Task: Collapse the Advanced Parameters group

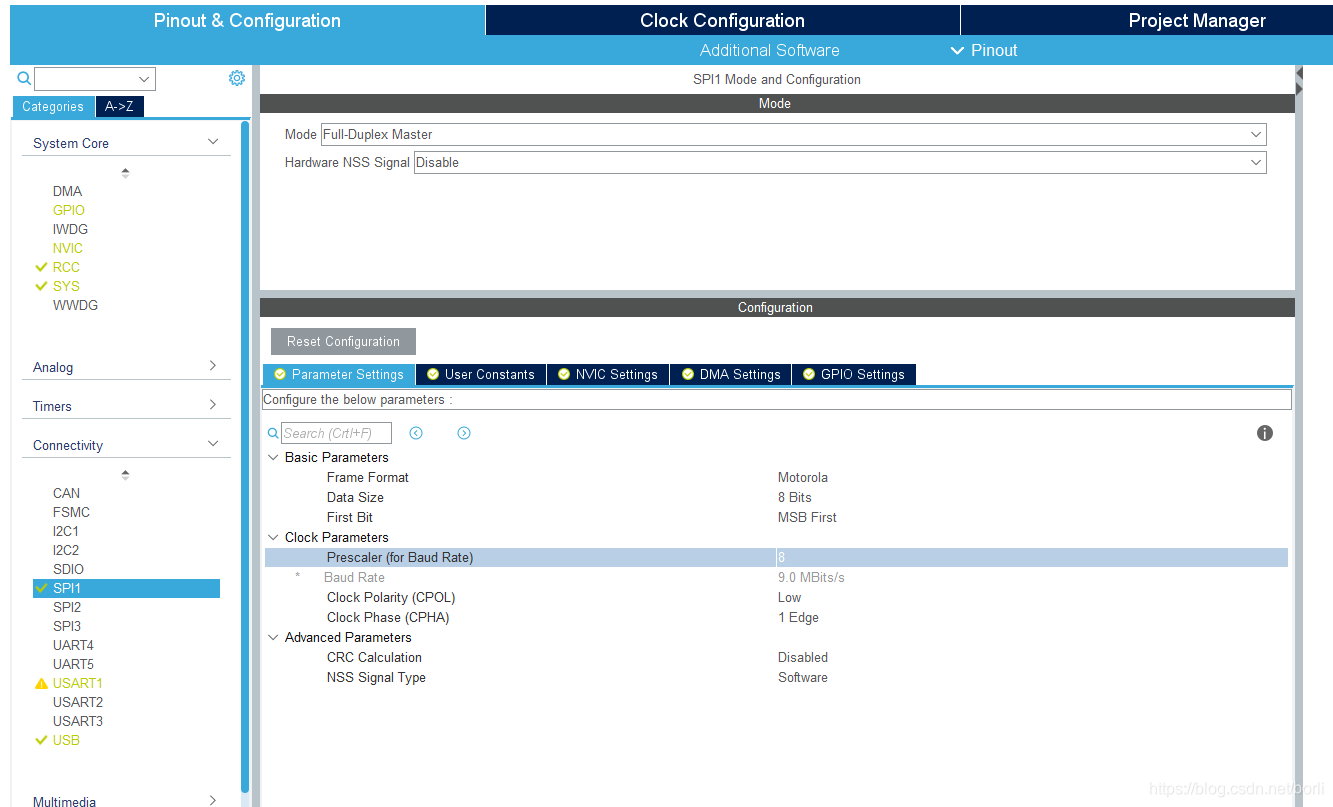Action: pyautogui.click(x=273, y=637)
